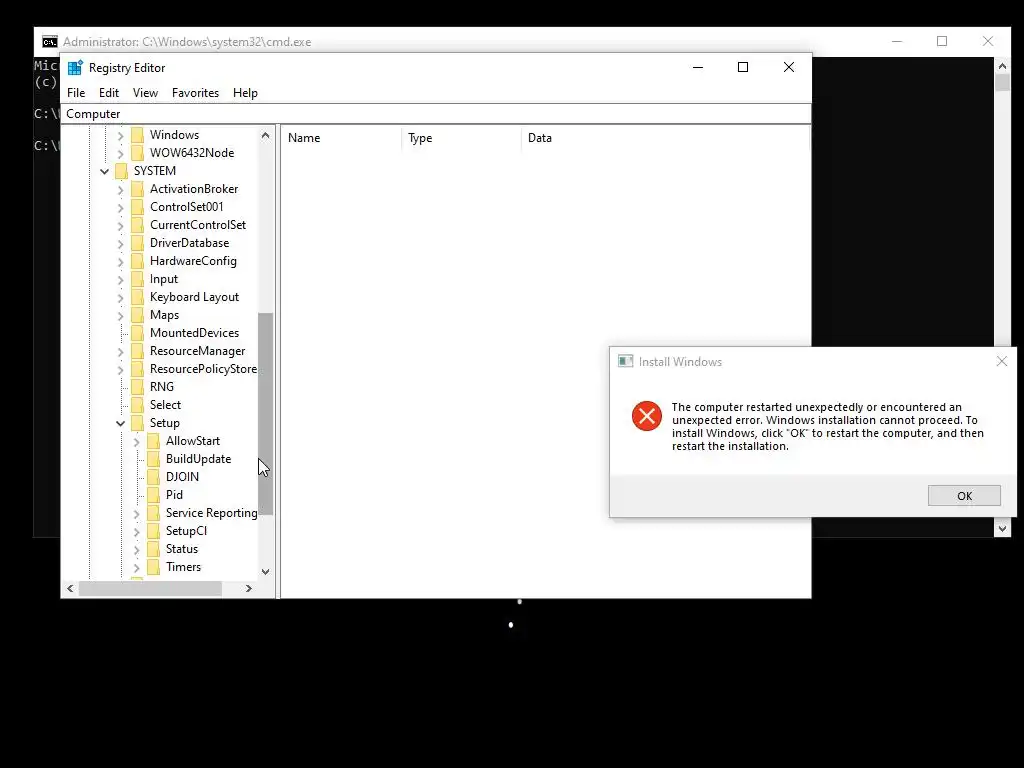Open the Favorites menu
Viewport: 1024px width, 768px height.
[195, 93]
